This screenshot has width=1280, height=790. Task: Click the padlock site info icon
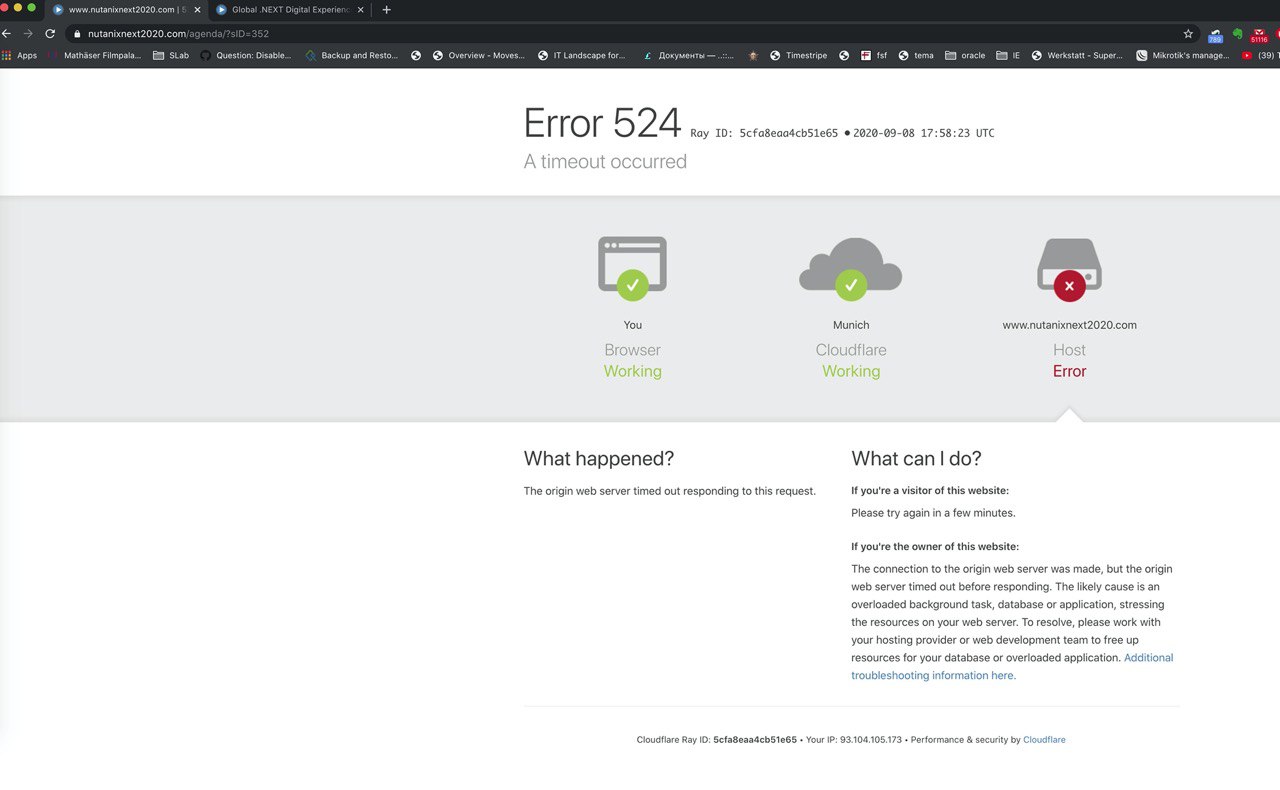76,33
